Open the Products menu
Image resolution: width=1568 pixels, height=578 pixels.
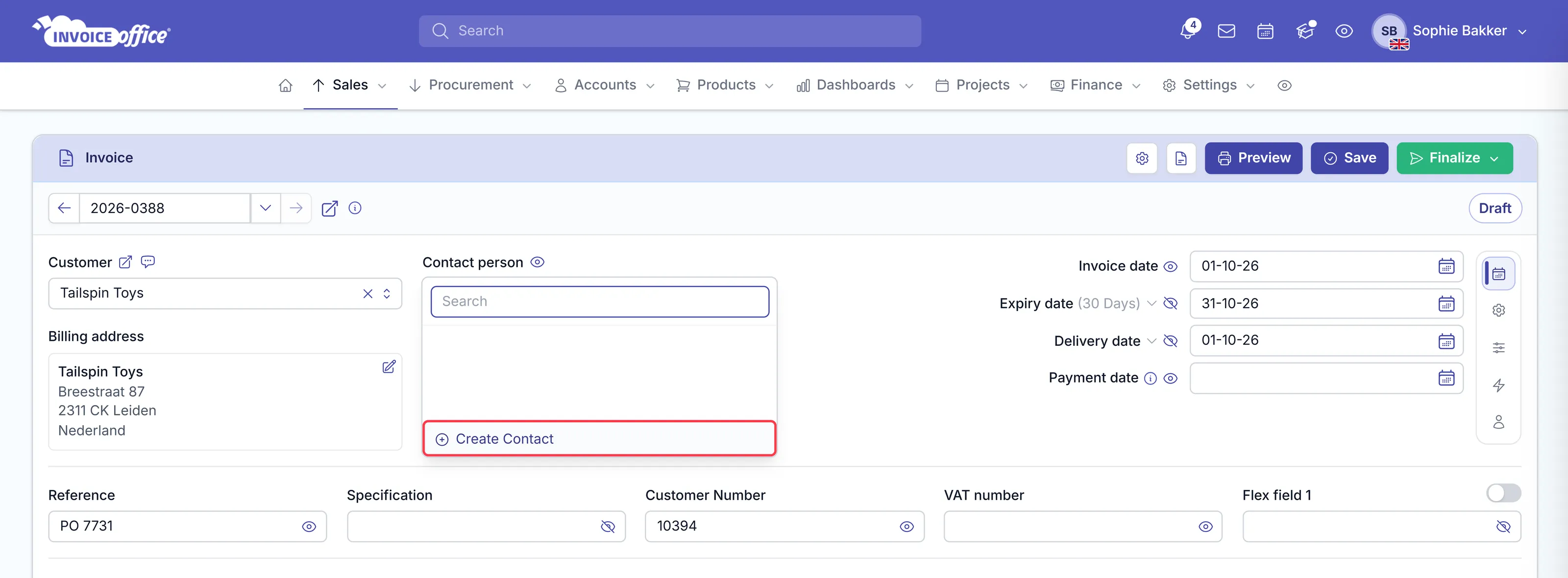click(726, 85)
